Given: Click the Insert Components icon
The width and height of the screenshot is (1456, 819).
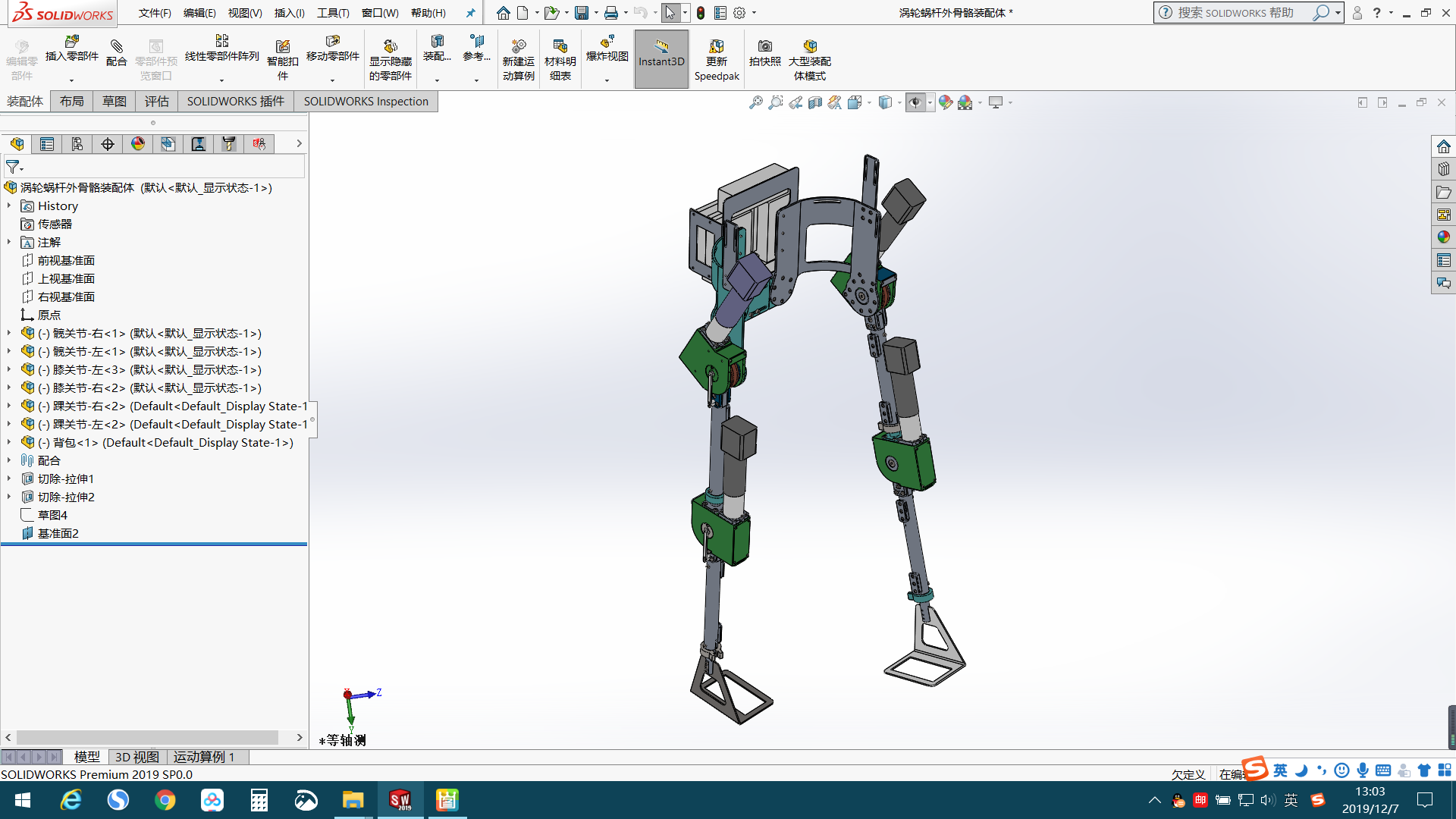Looking at the screenshot, I should point(71,42).
